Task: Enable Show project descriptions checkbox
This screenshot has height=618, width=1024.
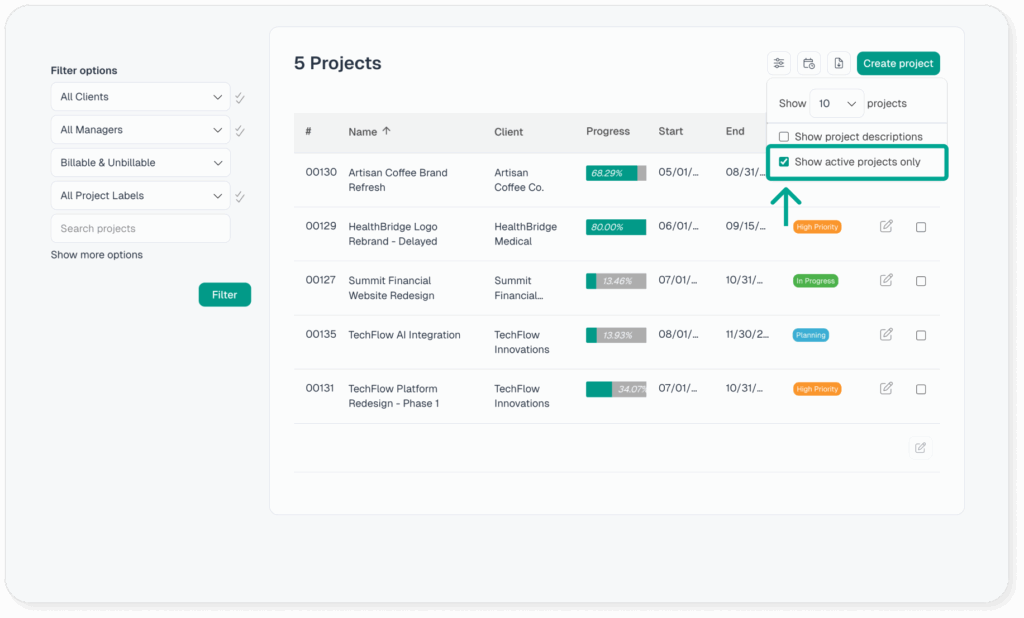Action: (x=784, y=137)
